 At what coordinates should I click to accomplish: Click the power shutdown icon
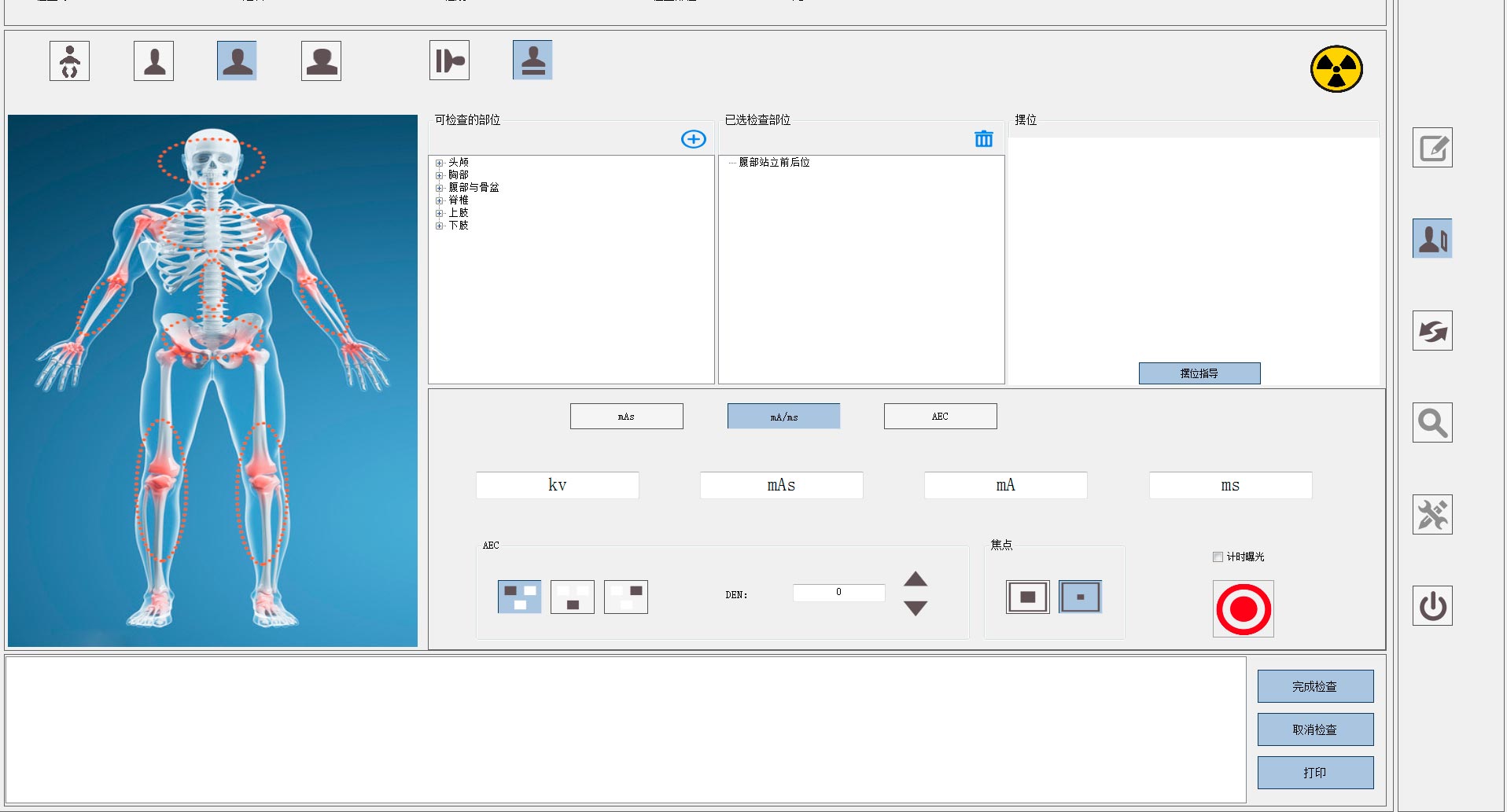(x=1431, y=606)
